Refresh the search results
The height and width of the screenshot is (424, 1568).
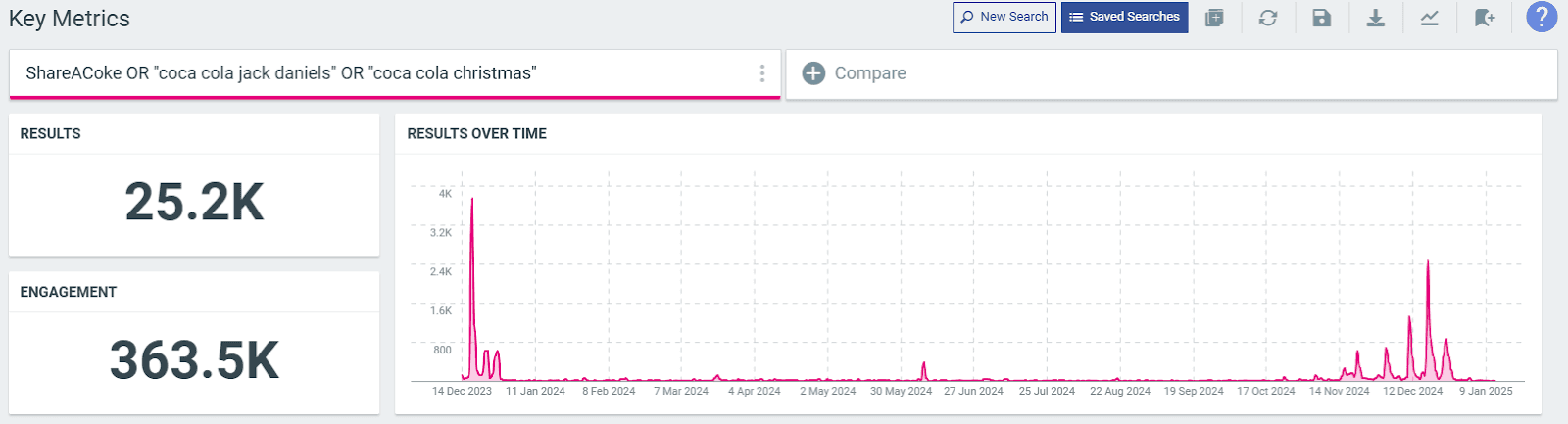tap(1268, 18)
